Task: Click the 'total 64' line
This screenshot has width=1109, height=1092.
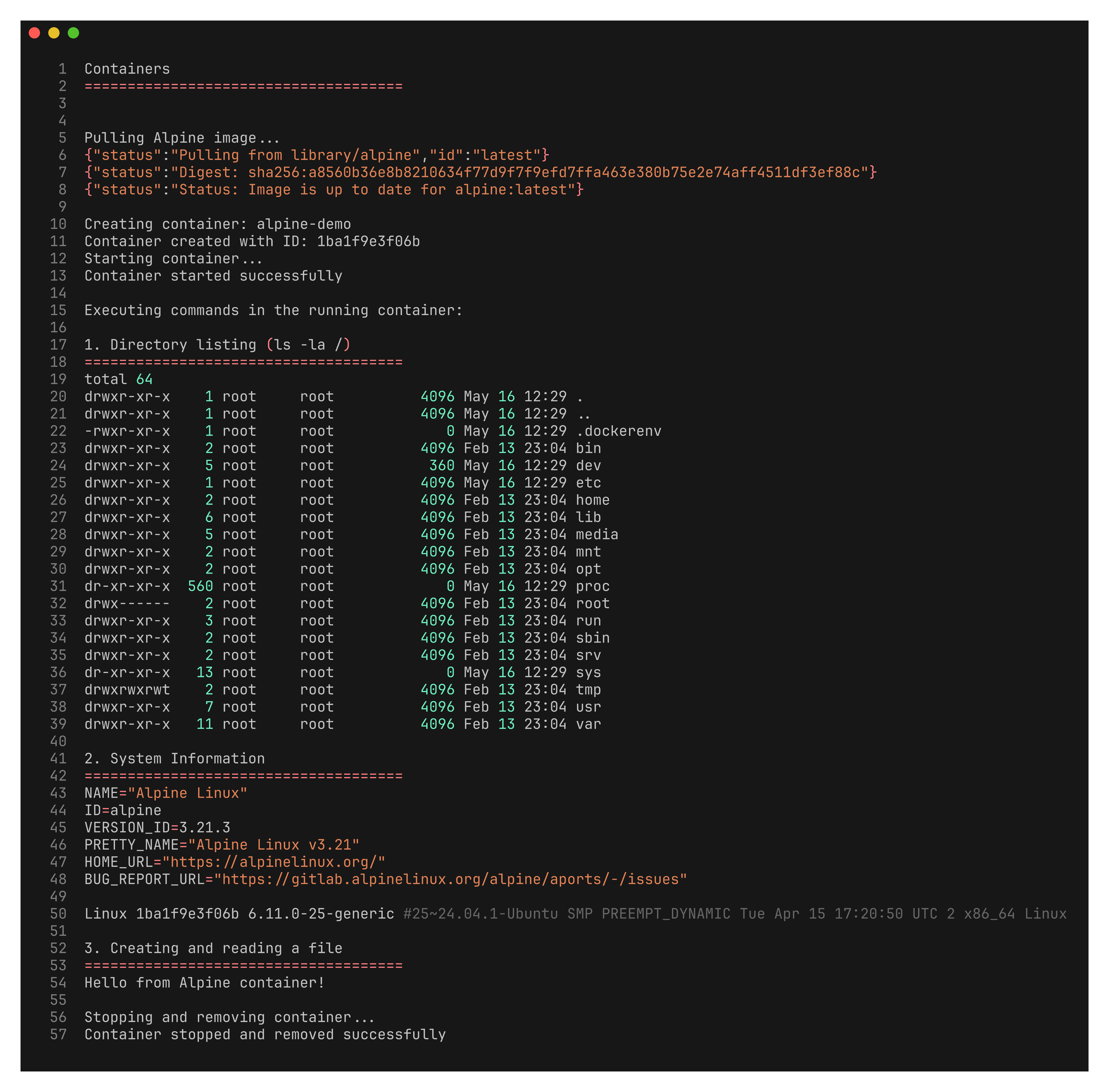Action: click(118, 379)
